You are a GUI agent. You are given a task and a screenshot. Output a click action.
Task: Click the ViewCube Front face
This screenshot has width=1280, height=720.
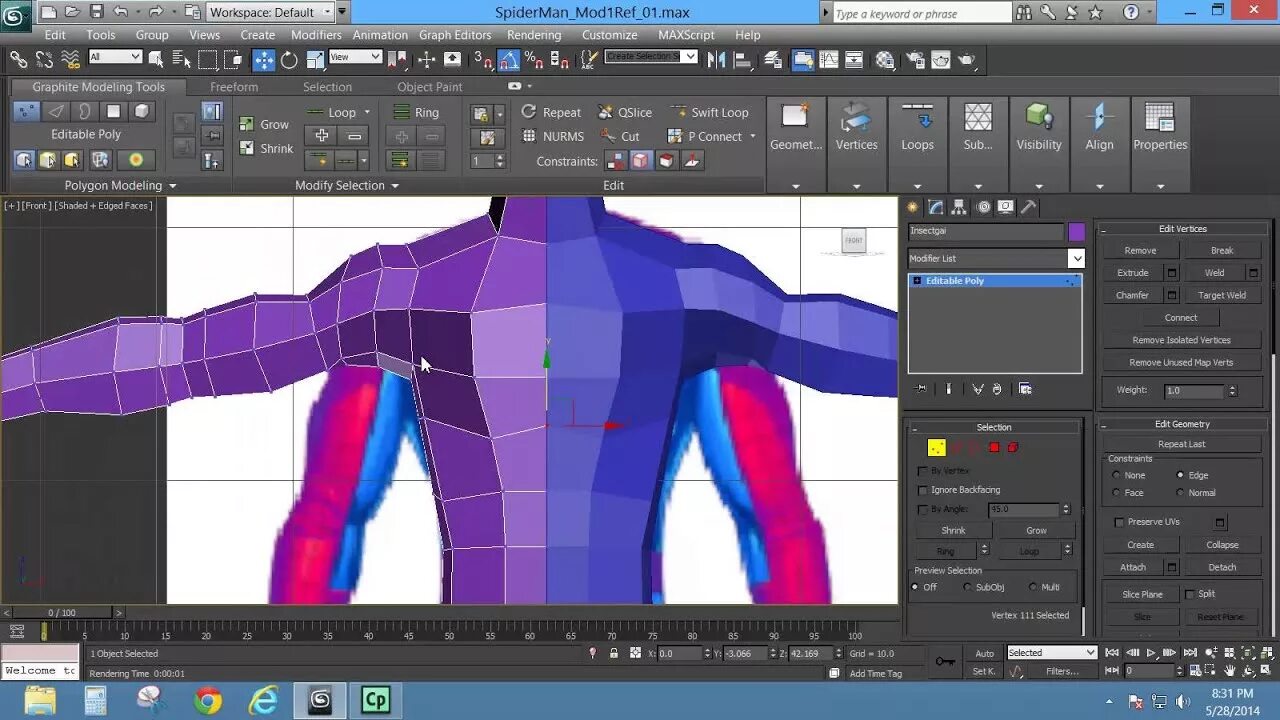pyautogui.click(x=853, y=241)
